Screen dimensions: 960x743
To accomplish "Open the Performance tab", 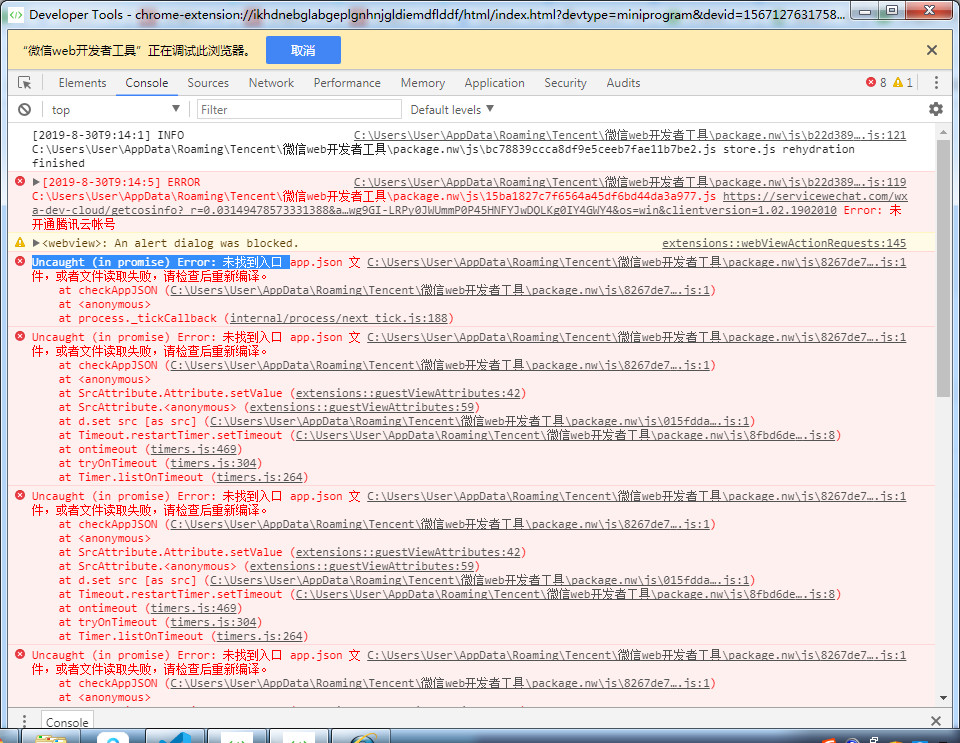I will click(x=347, y=83).
